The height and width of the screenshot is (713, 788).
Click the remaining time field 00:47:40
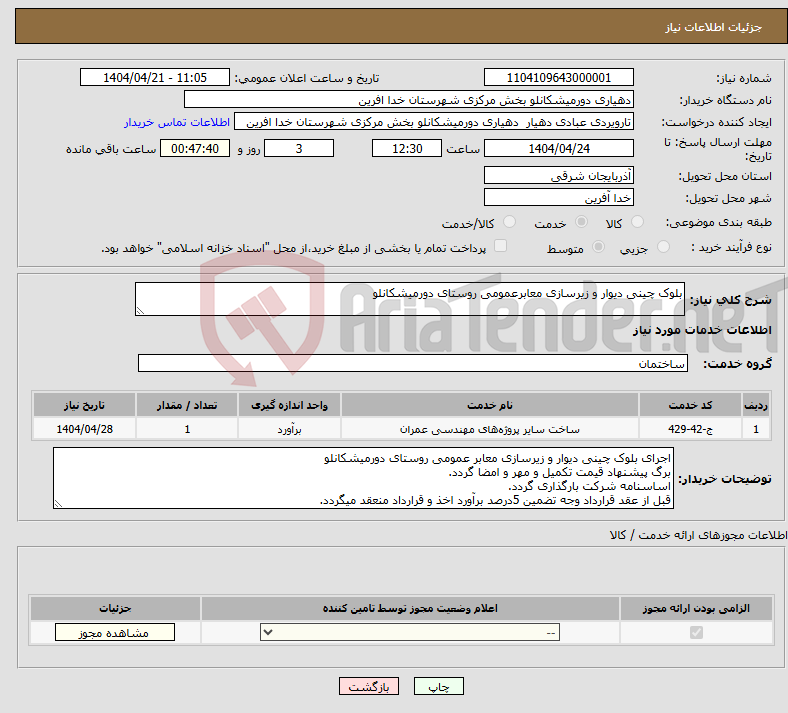(x=195, y=148)
